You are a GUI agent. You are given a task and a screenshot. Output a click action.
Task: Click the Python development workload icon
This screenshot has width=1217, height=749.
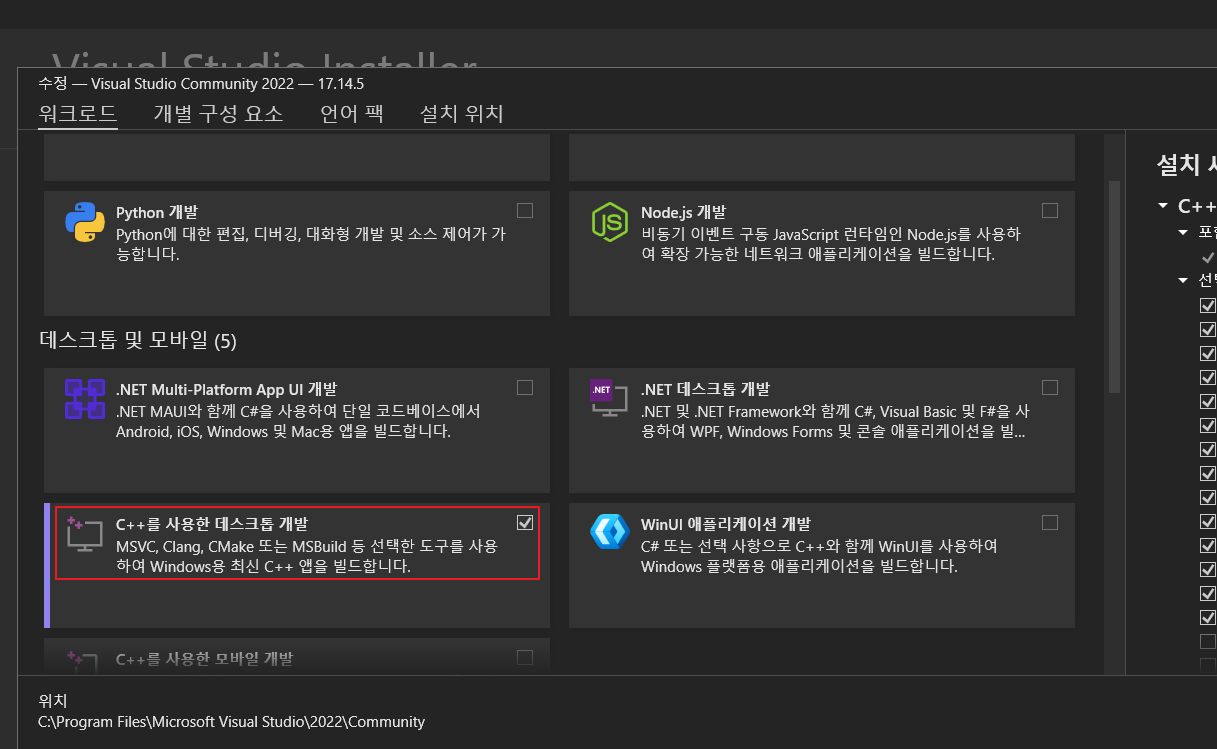click(x=85, y=222)
